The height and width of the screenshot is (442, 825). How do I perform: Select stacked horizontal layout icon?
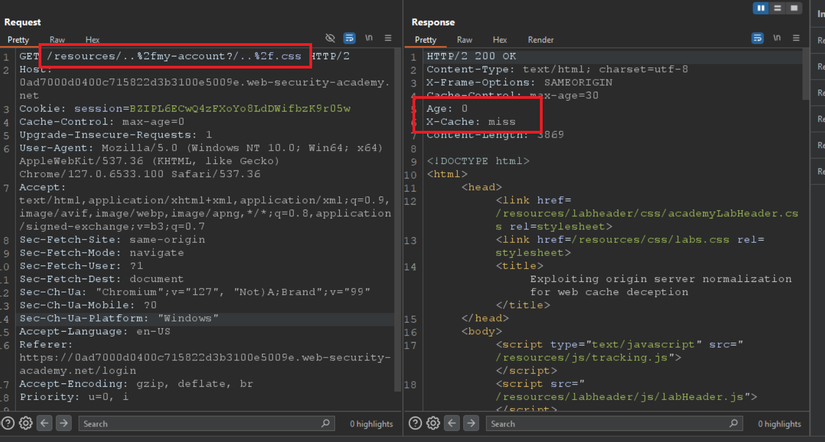pos(777,8)
